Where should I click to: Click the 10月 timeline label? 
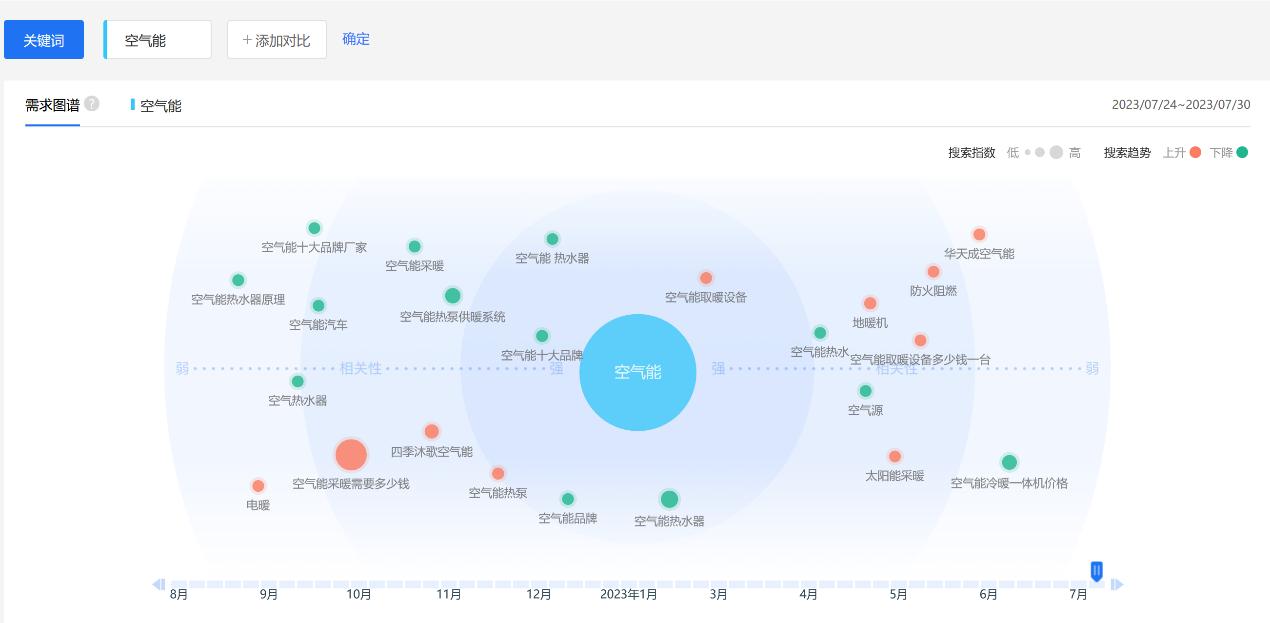click(x=359, y=594)
